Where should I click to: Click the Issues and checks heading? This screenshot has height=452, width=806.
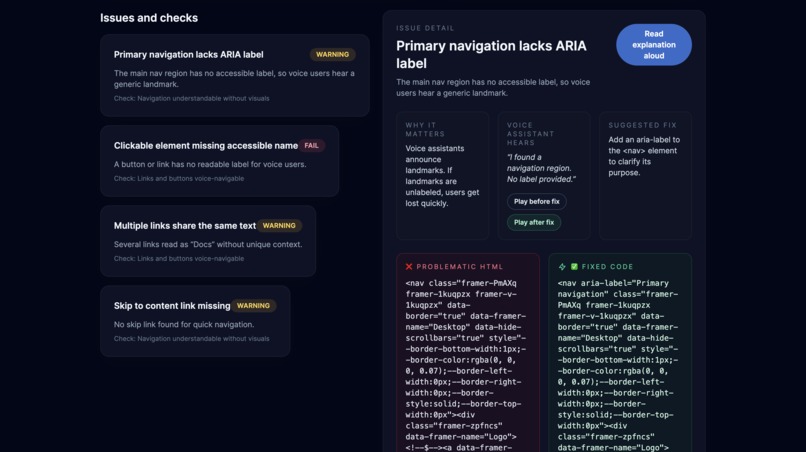149,17
